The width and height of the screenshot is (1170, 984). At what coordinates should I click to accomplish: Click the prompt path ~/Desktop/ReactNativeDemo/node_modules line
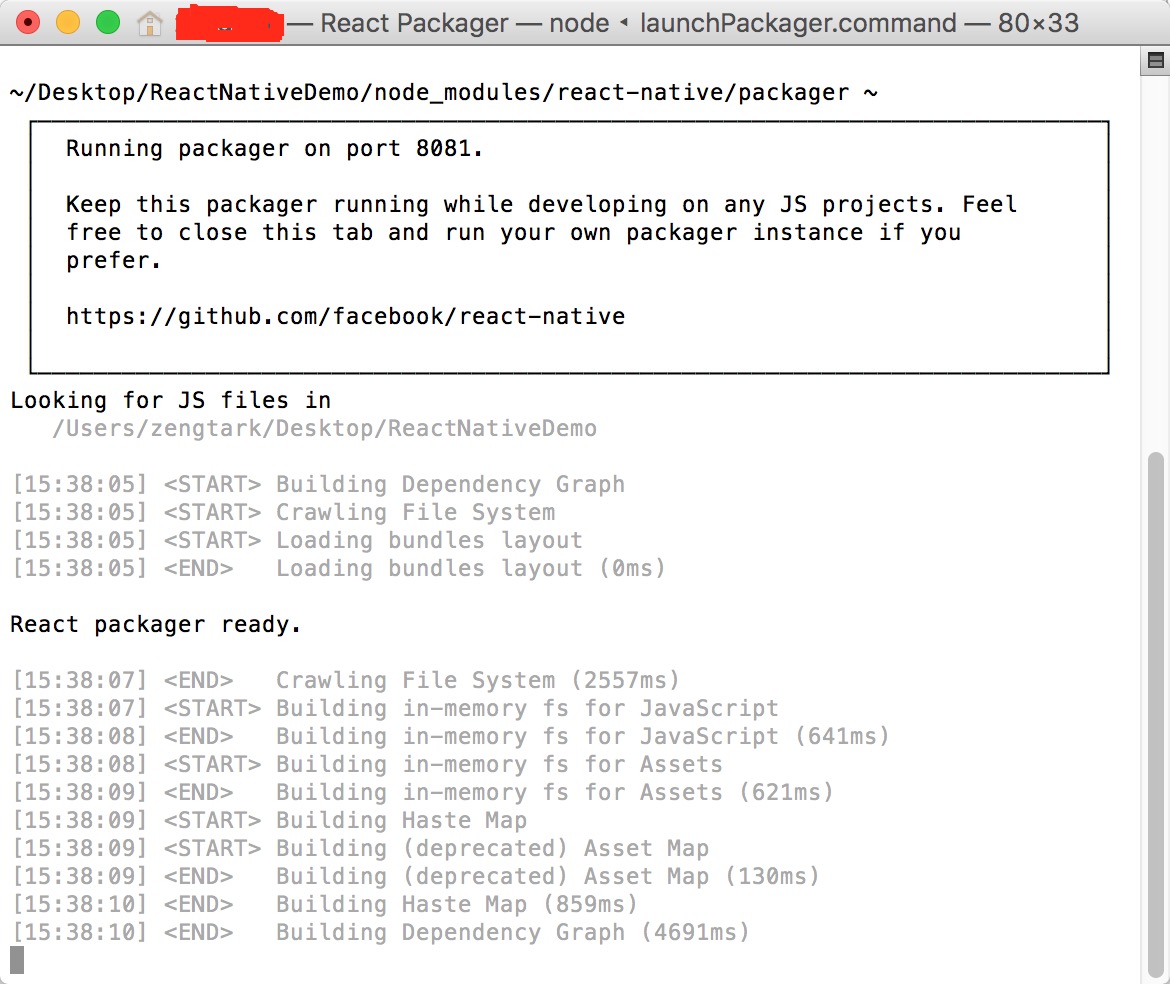(443, 93)
